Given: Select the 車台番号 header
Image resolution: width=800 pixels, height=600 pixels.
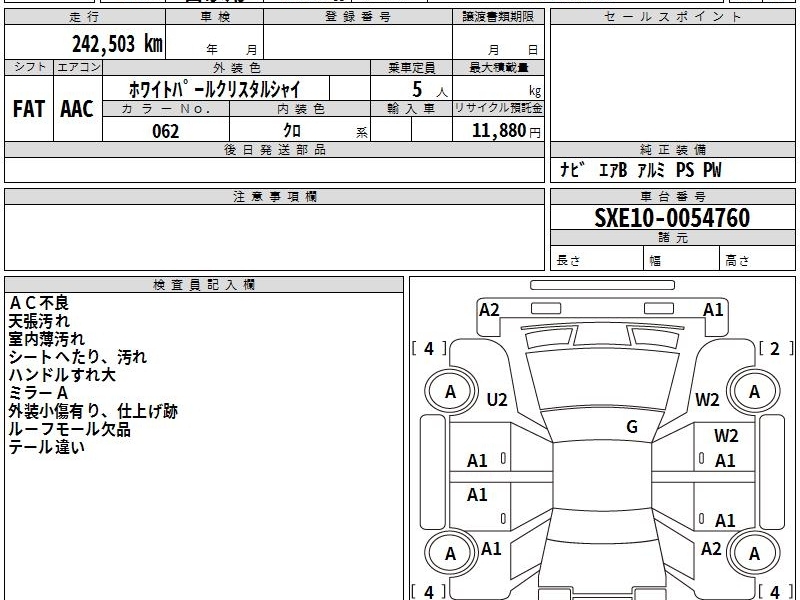Looking at the screenshot, I should coord(672,196).
